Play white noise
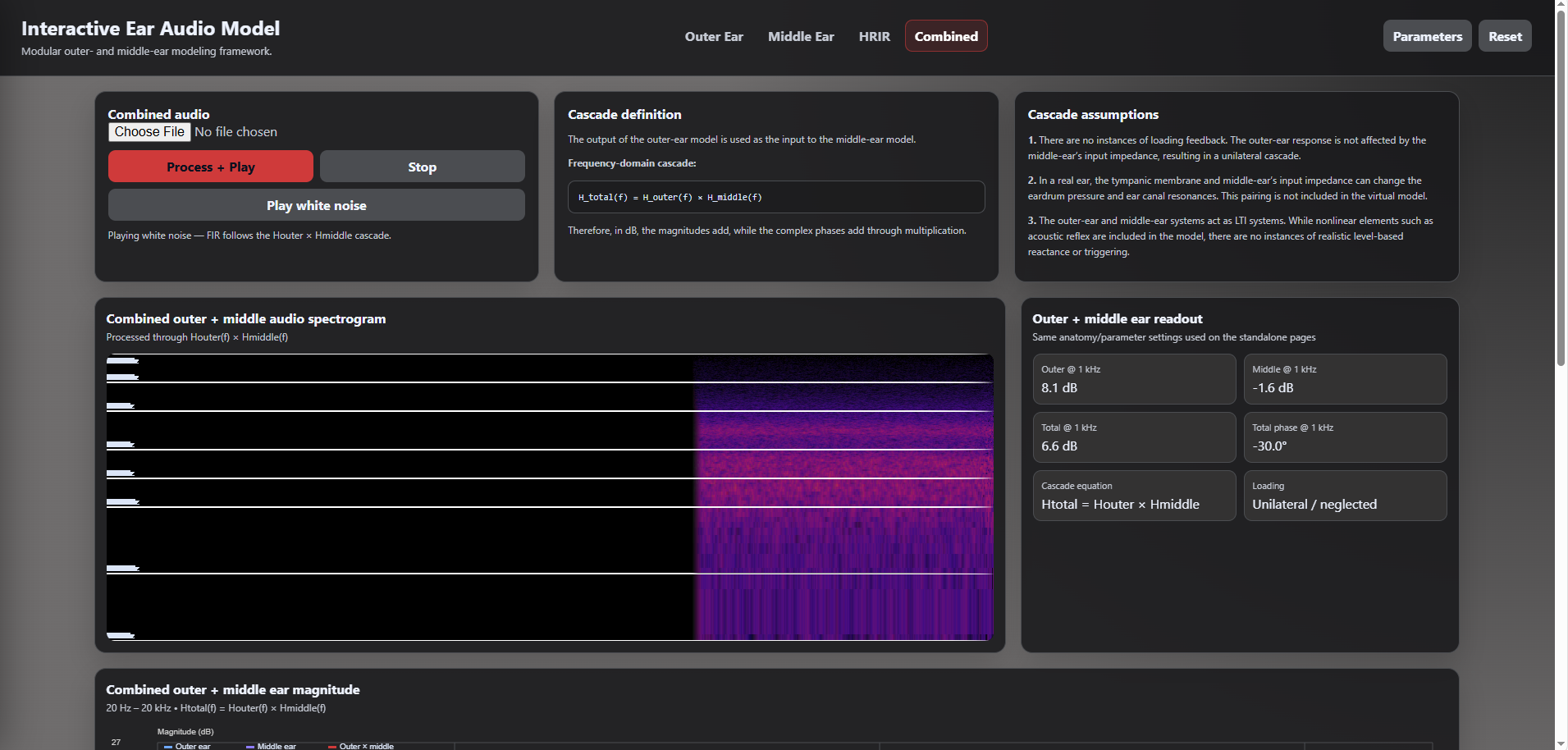The image size is (1568, 750). (317, 205)
